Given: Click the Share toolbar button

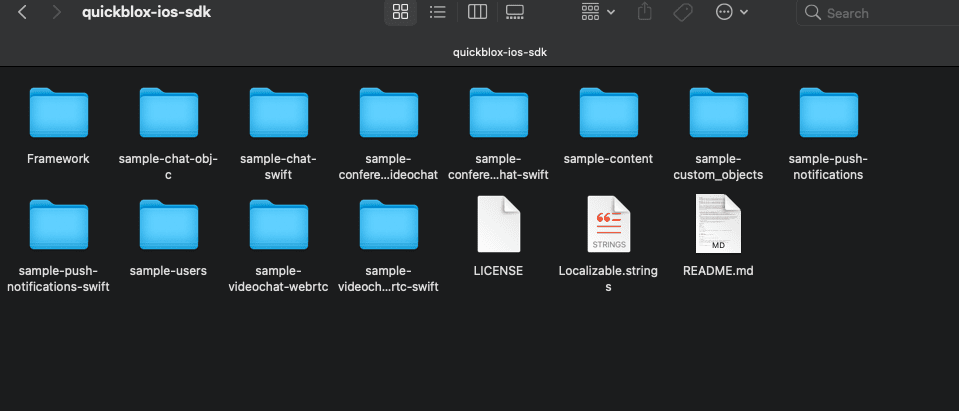Looking at the screenshot, I should [x=644, y=12].
